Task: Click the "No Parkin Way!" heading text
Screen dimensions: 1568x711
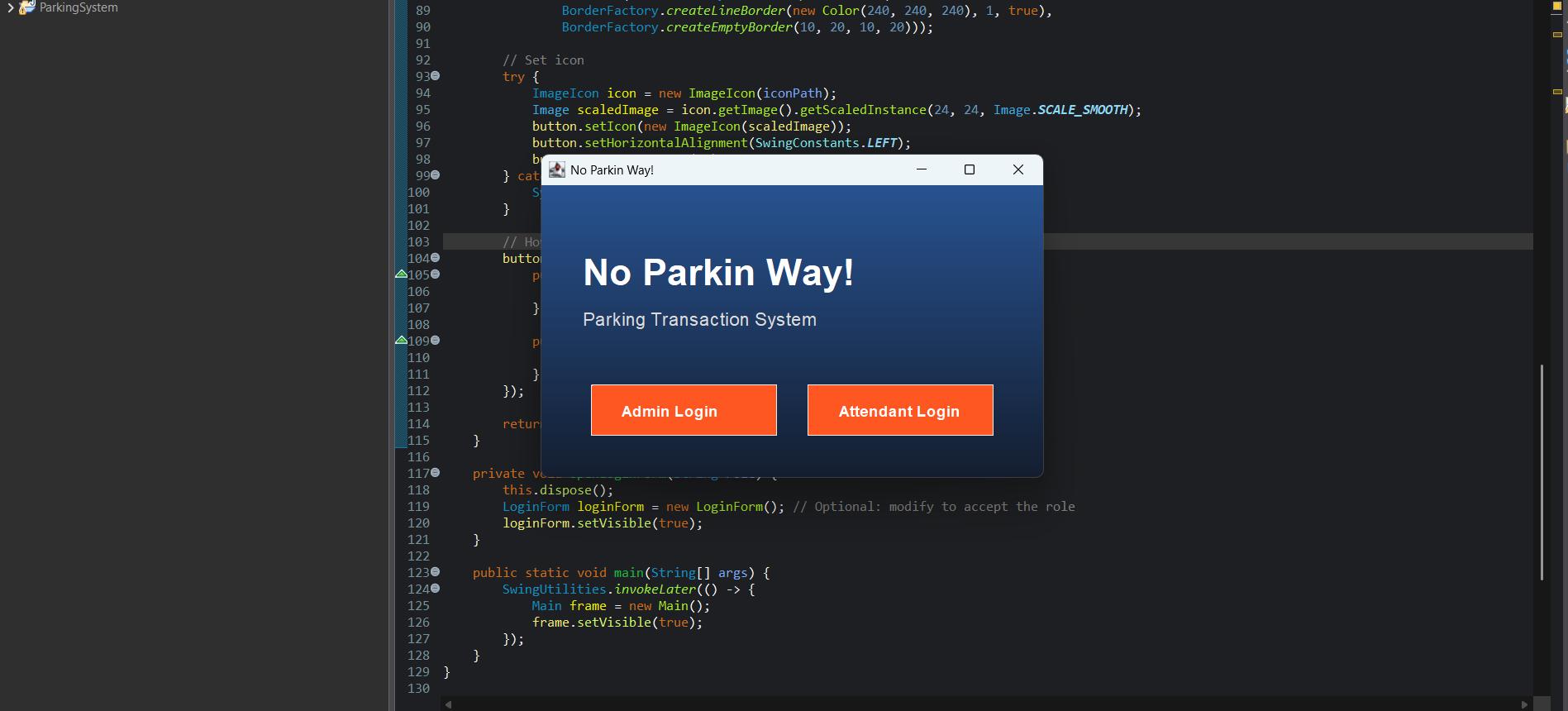Action: click(x=718, y=273)
